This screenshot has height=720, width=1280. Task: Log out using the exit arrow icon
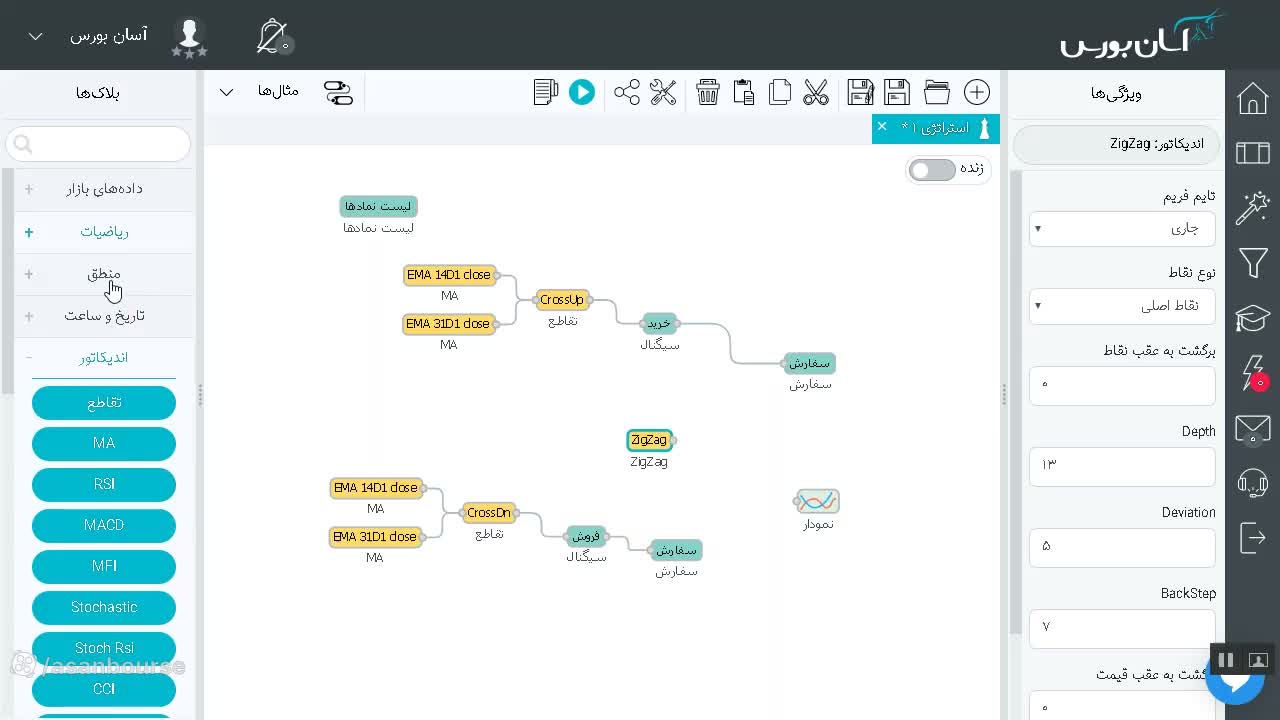point(1252,537)
